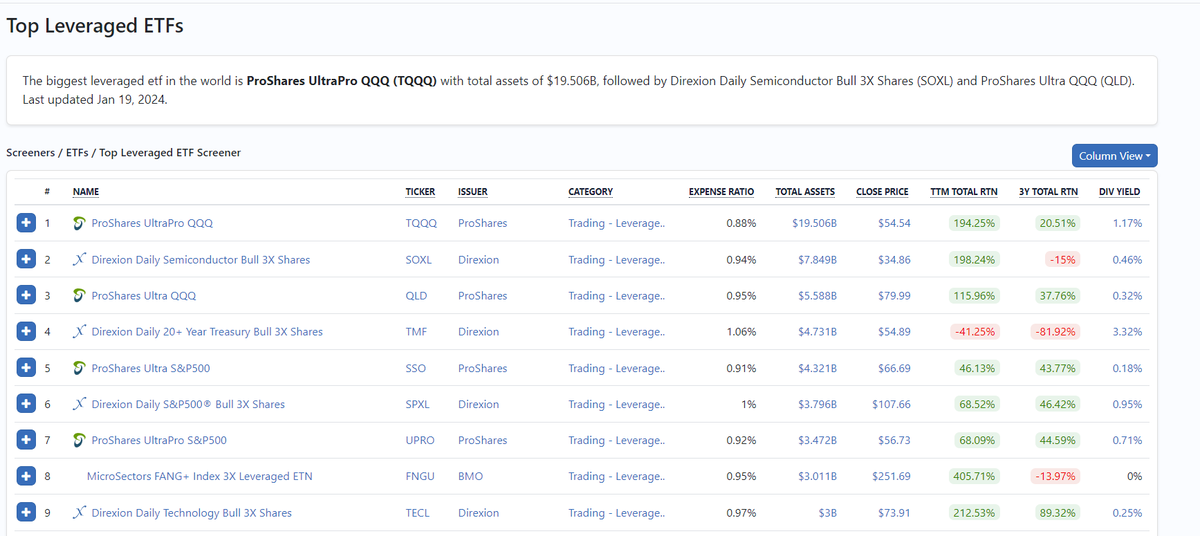Open the ProShares UltraPro QQQ fund link
Image resolution: width=1200 pixels, height=536 pixels.
(x=152, y=223)
